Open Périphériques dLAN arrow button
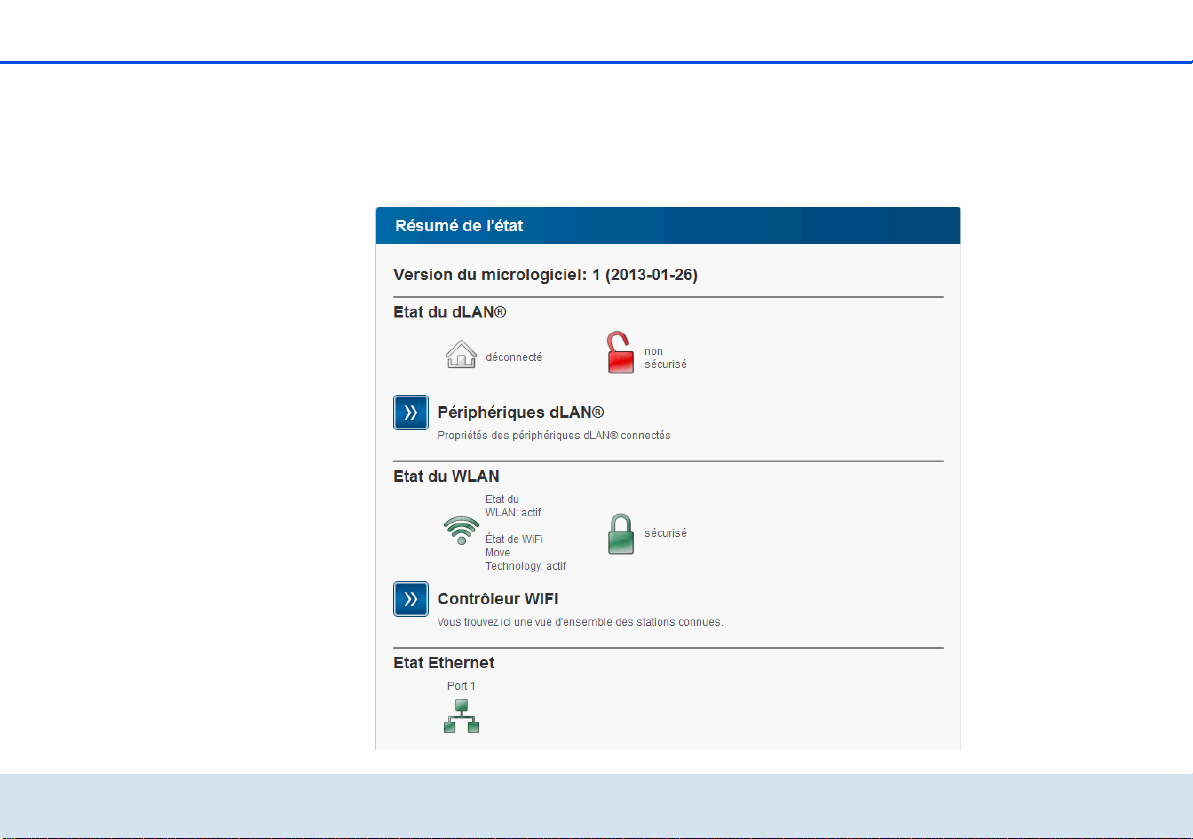This screenshot has height=839, width=1193. (411, 412)
